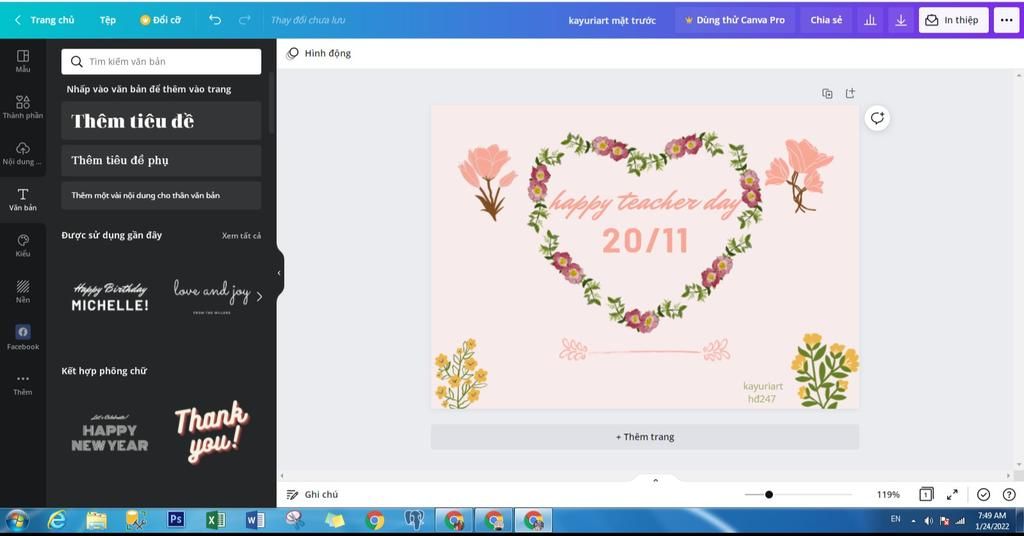Select the Happy New Year font combination

(x=110, y=434)
